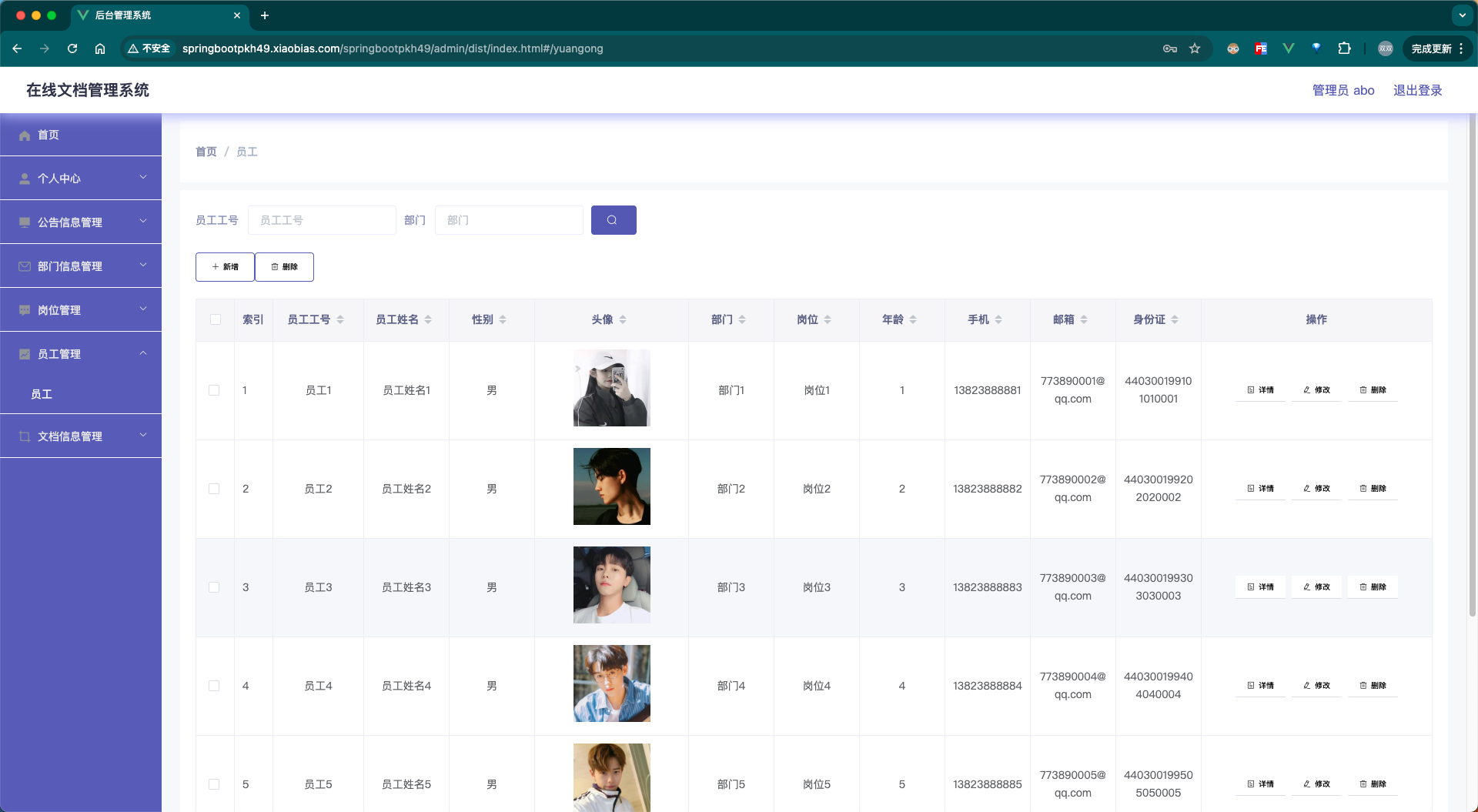Sort table by 部门 column sort icon

[742, 319]
